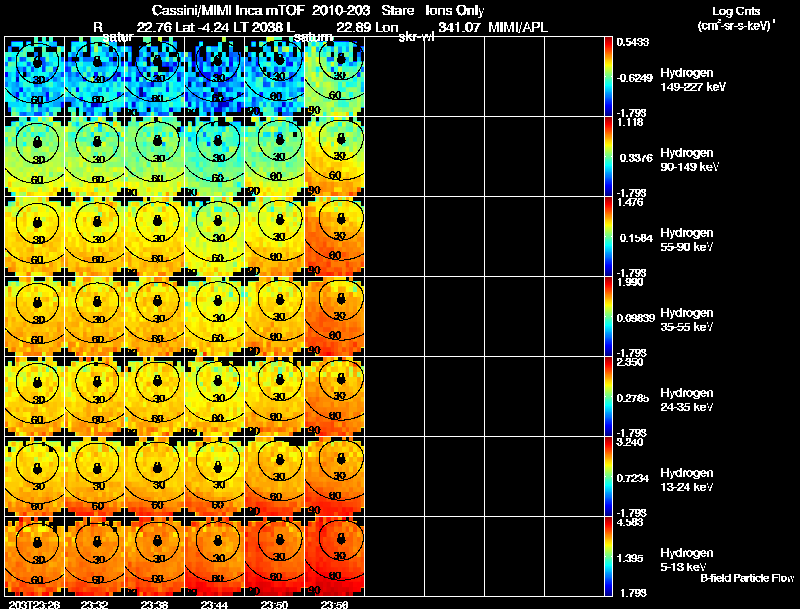Select the 149-227 keV image at 23:26
The width and height of the screenshot is (800, 609).
pos(35,77)
